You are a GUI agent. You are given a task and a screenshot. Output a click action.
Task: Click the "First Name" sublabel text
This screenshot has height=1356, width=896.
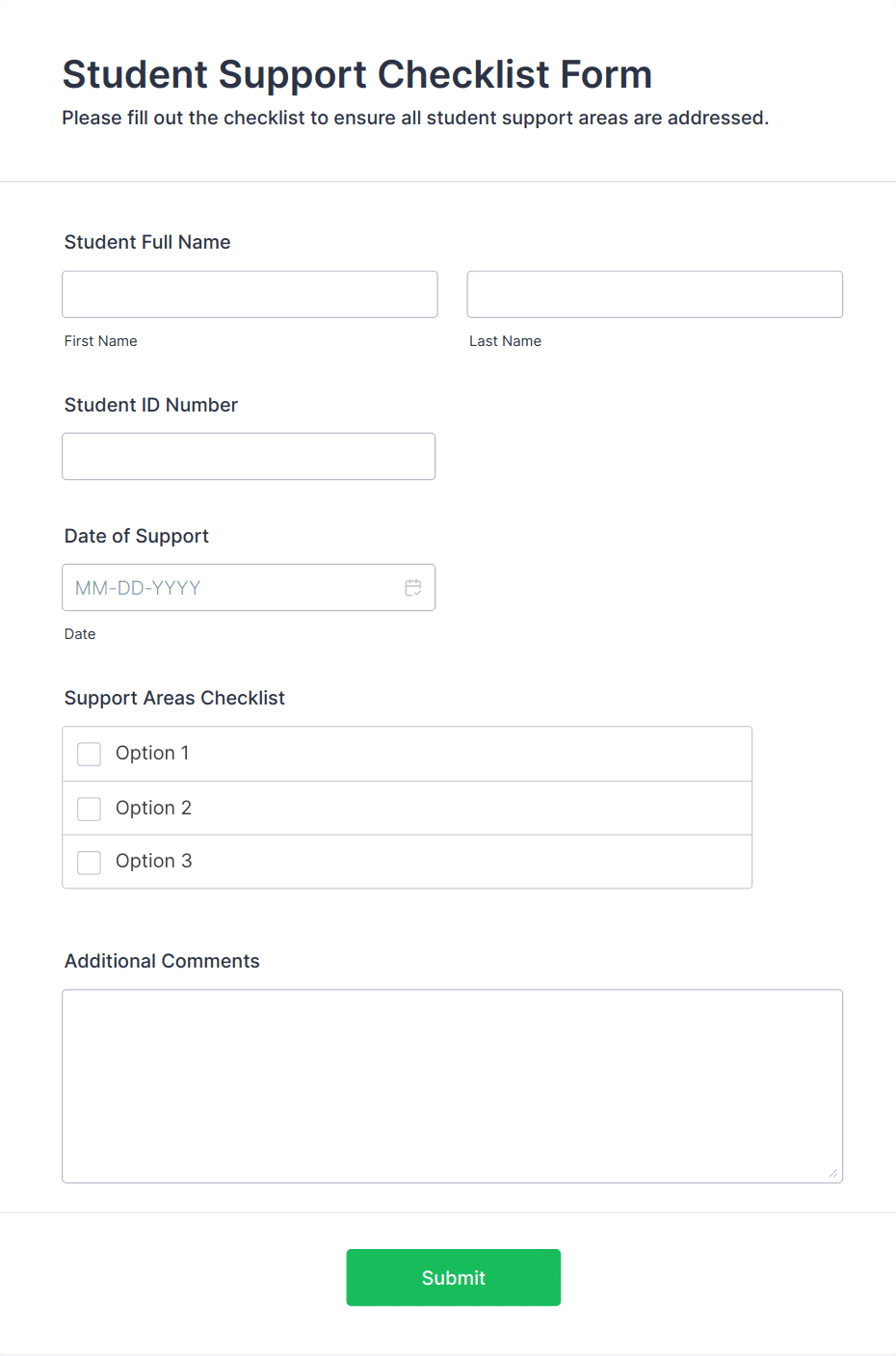[101, 341]
